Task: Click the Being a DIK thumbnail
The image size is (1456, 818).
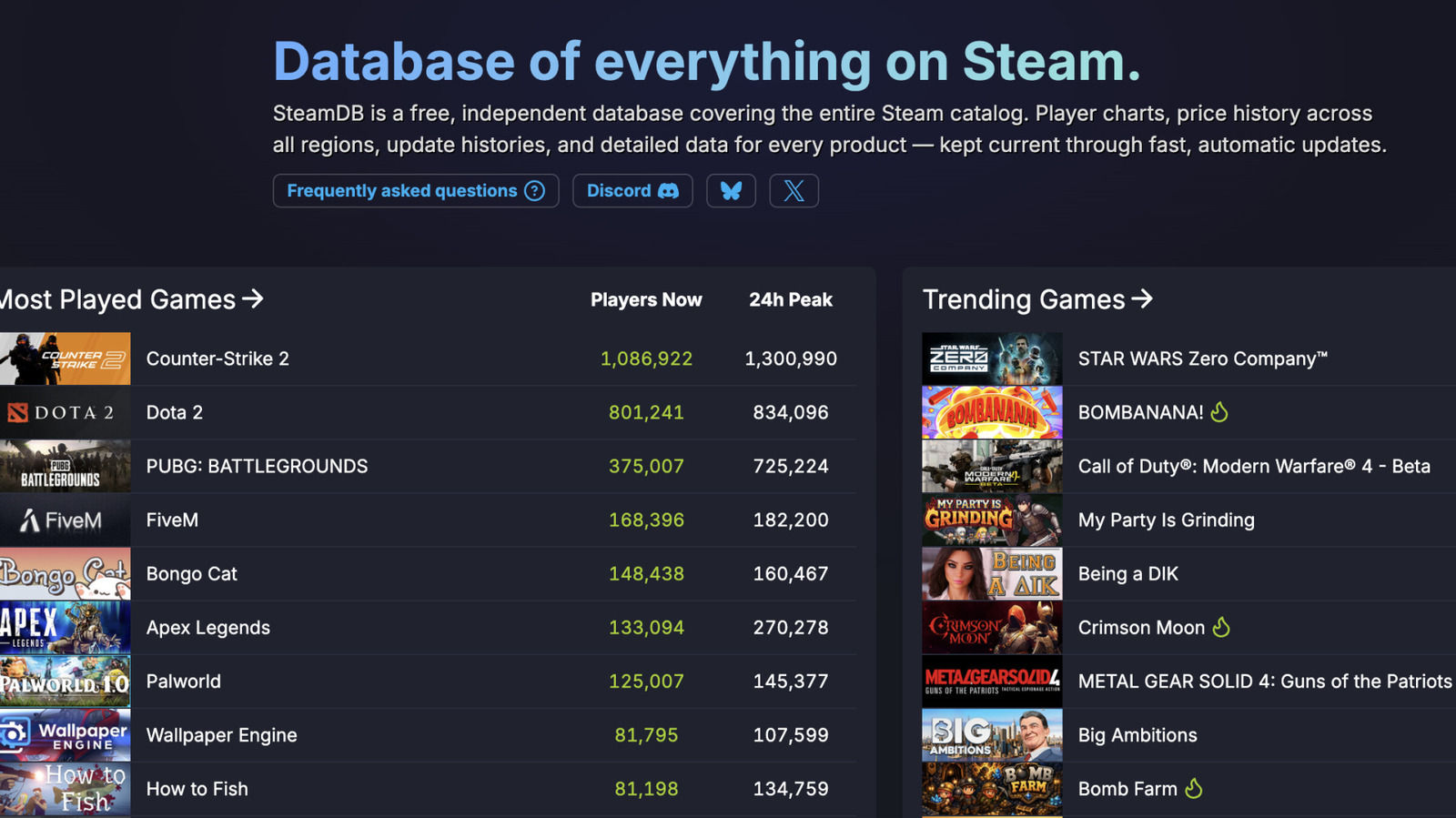Action: [992, 573]
